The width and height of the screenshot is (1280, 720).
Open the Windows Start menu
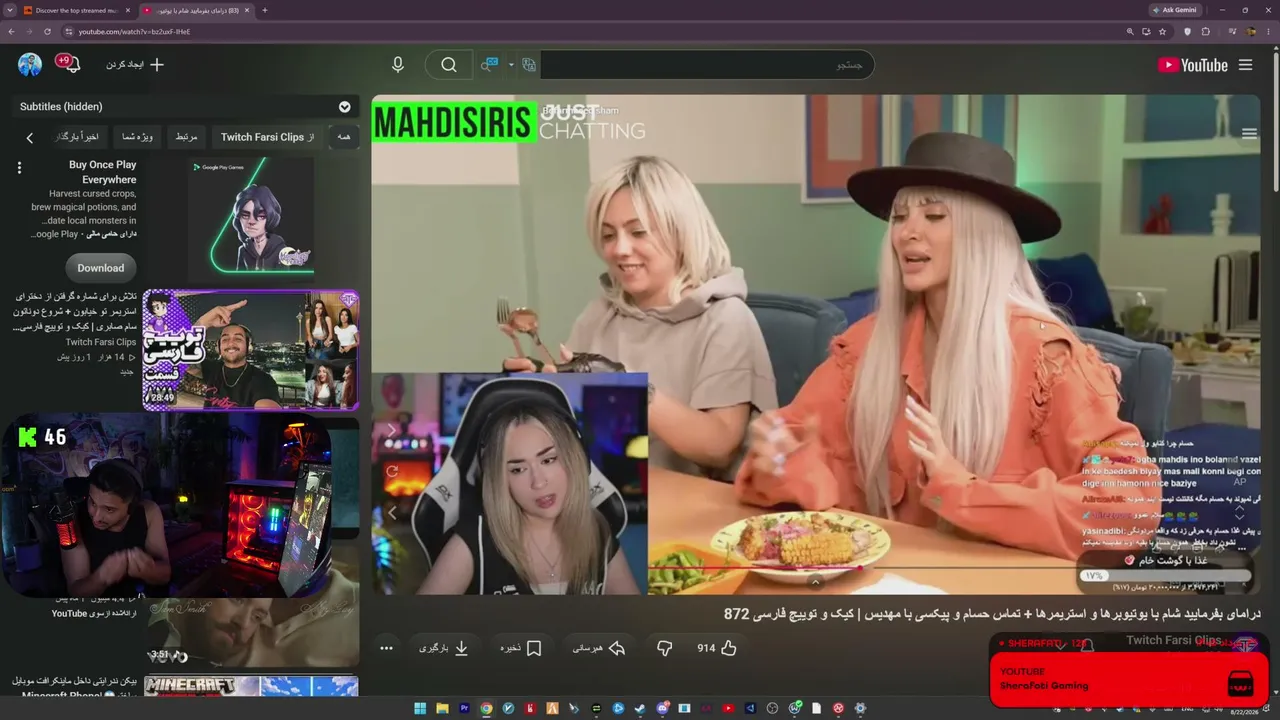click(420, 708)
